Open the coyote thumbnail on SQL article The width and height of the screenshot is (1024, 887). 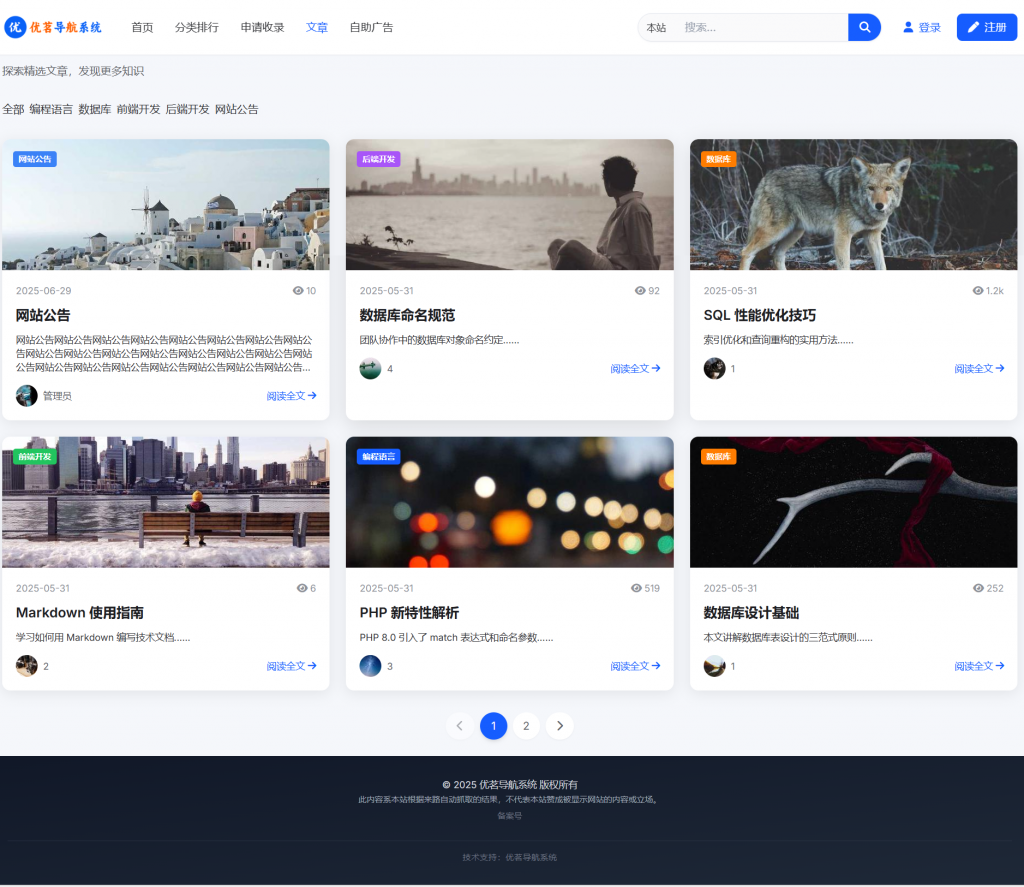click(x=853, y=205)
